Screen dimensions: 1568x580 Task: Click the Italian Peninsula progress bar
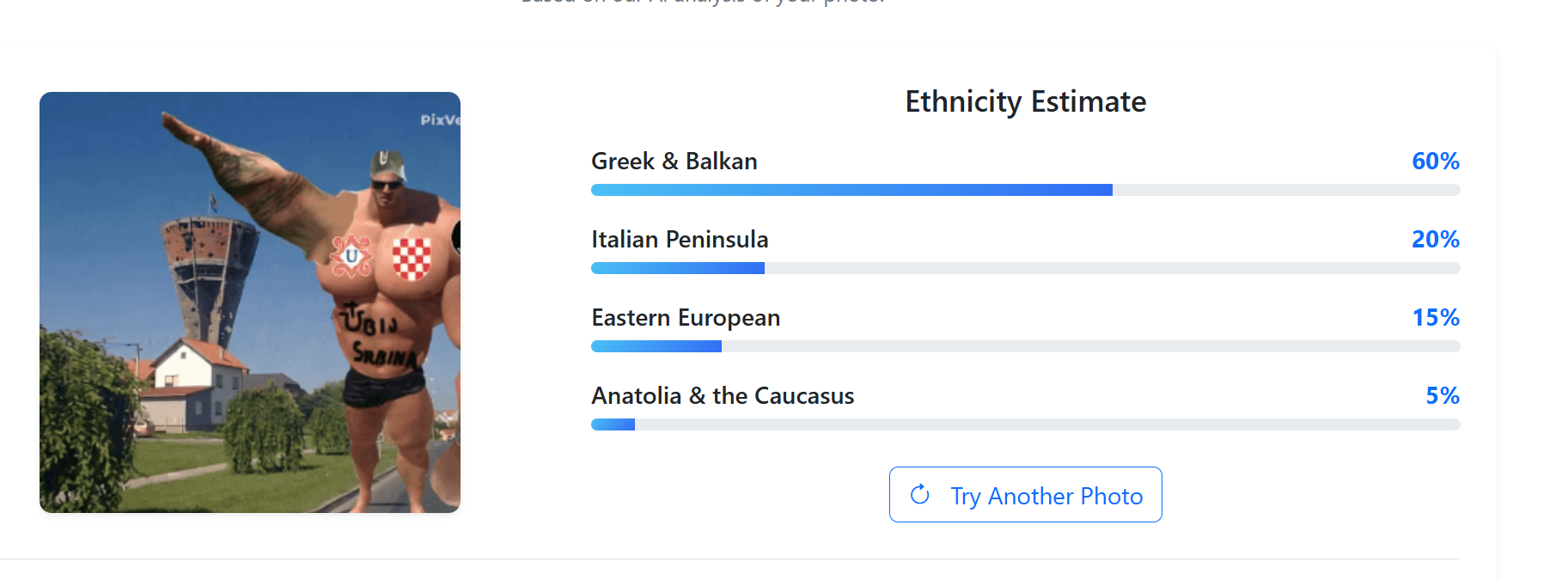1025,268
